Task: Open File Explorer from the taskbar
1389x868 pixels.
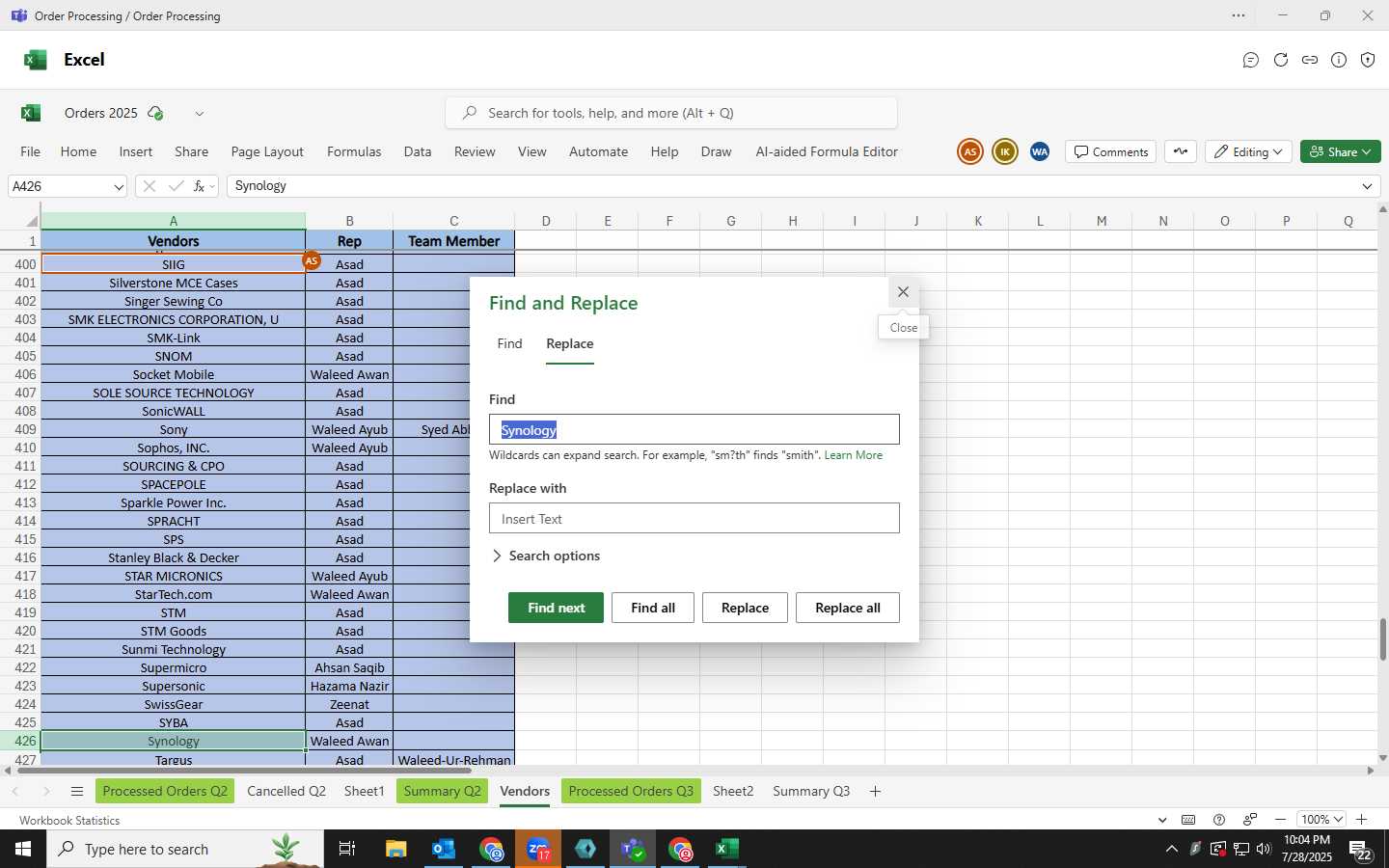Action: [x=396, y=849]
